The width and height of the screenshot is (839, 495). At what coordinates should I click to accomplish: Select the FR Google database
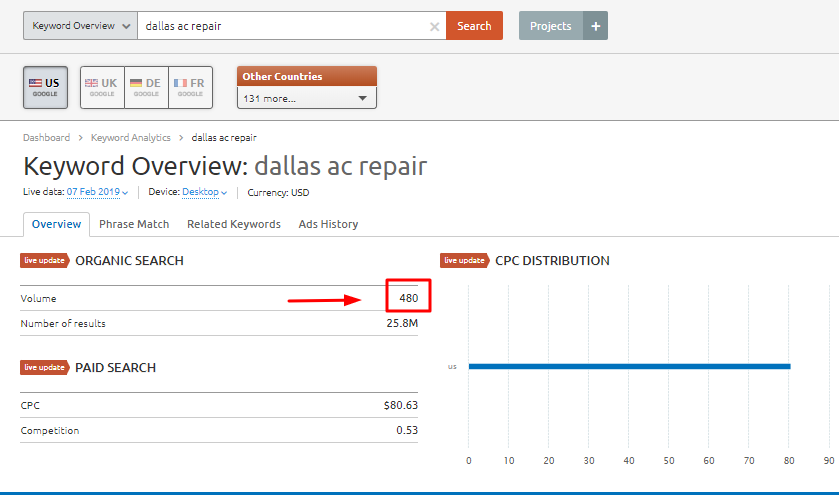point(190,87)
